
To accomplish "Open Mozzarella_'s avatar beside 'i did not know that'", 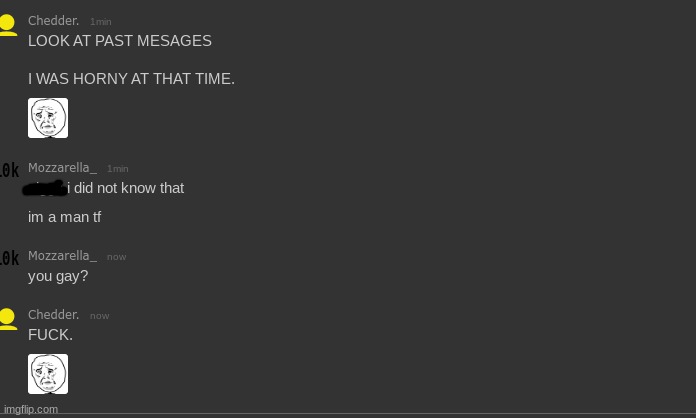I will (x=9, y=171).
